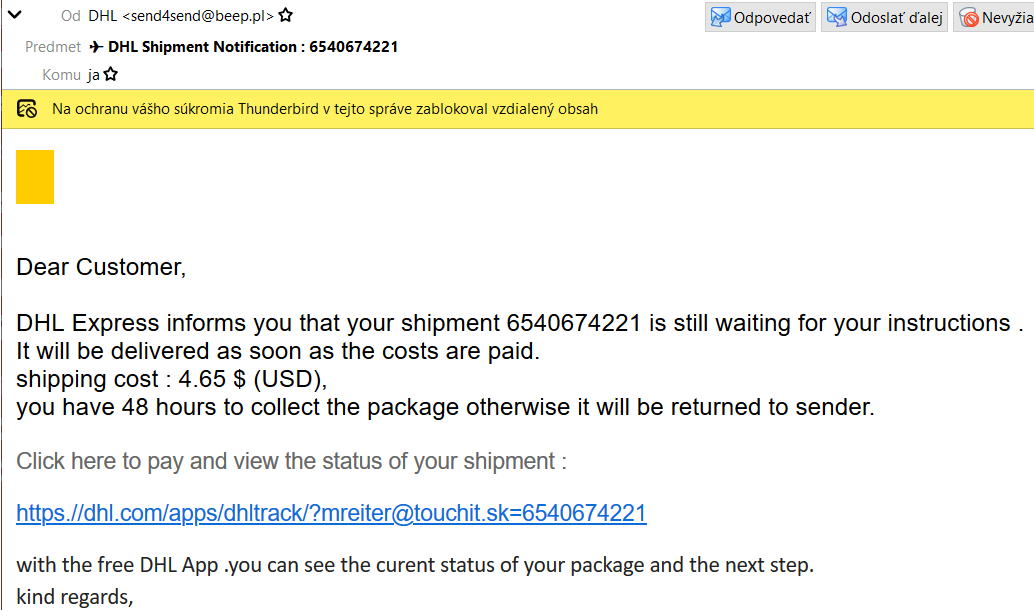Click the Dear Customer greeting text
Image resolution: width=1034 pixels, height=611 pixels.
coord(101,267)
